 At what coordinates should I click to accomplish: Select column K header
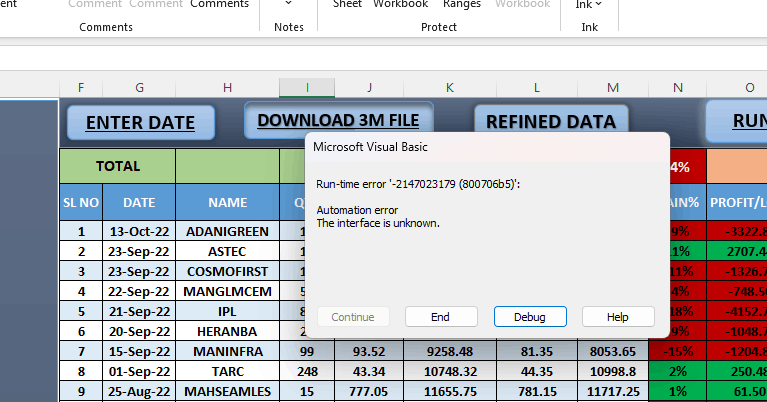[450, 88]
